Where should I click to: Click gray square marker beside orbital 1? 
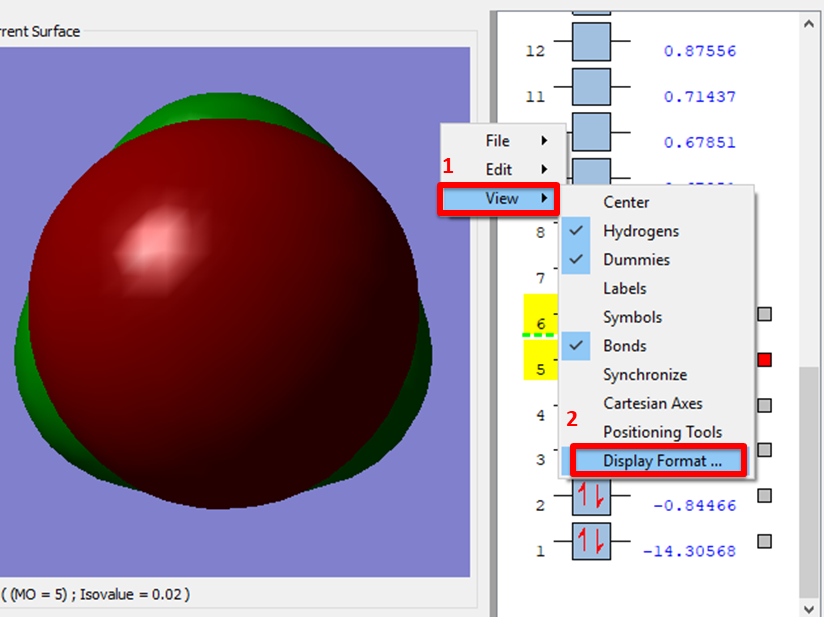(765, 541)
